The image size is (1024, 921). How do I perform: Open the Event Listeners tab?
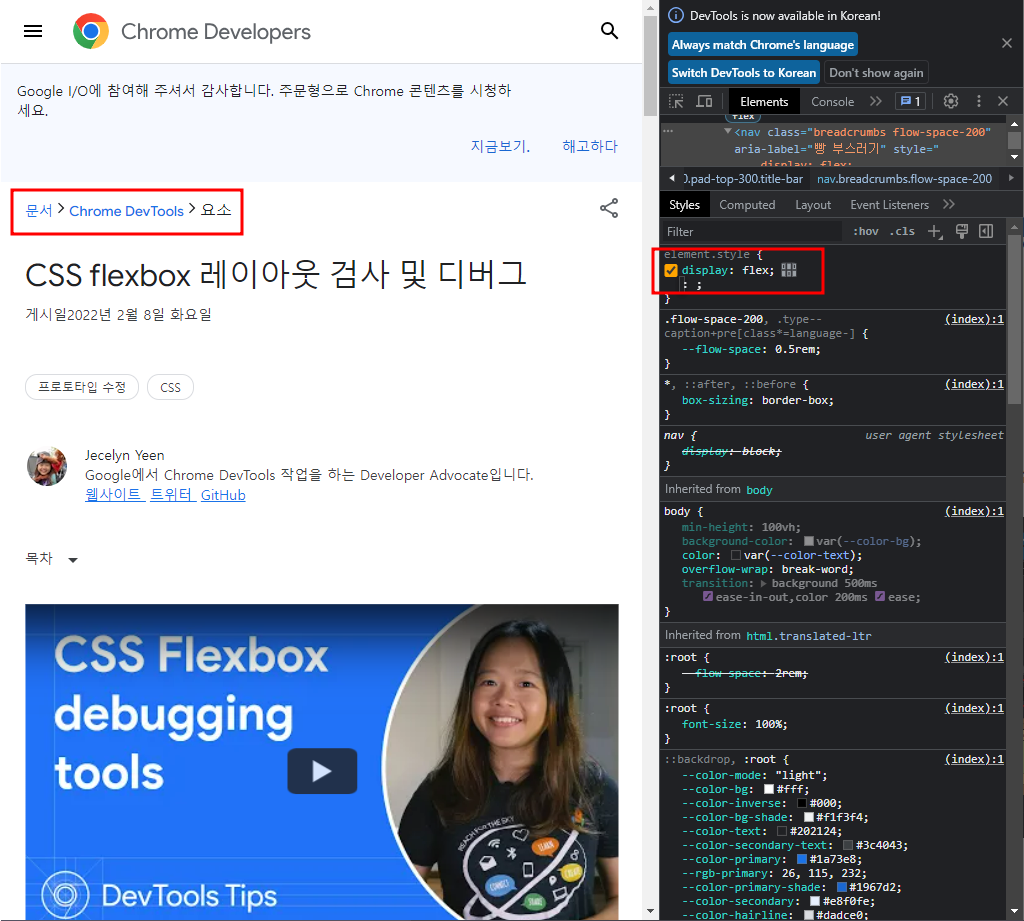[x=889, y=204]
